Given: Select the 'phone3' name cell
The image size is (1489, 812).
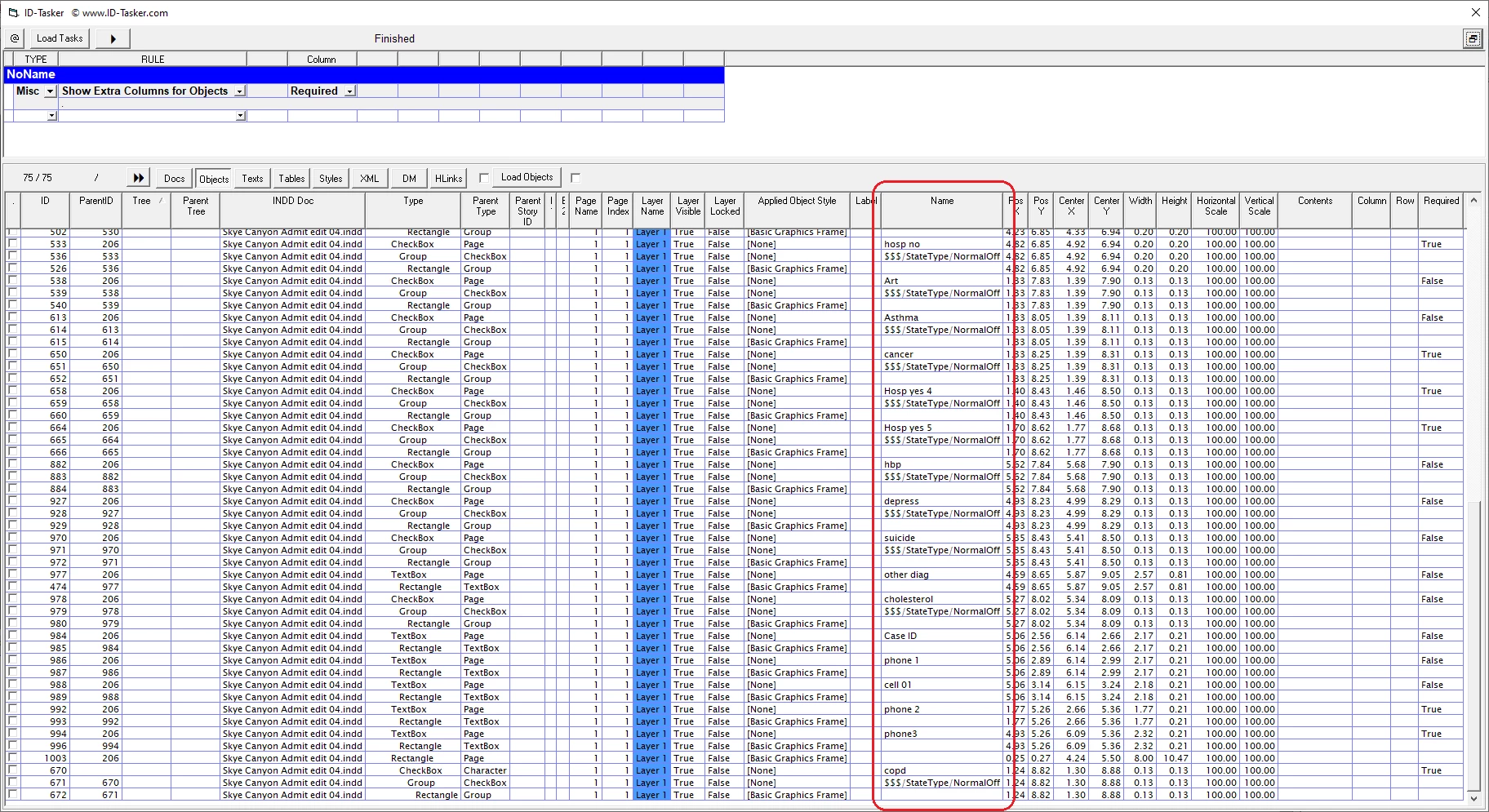Looking at the screenshot, I should (942, 734).
